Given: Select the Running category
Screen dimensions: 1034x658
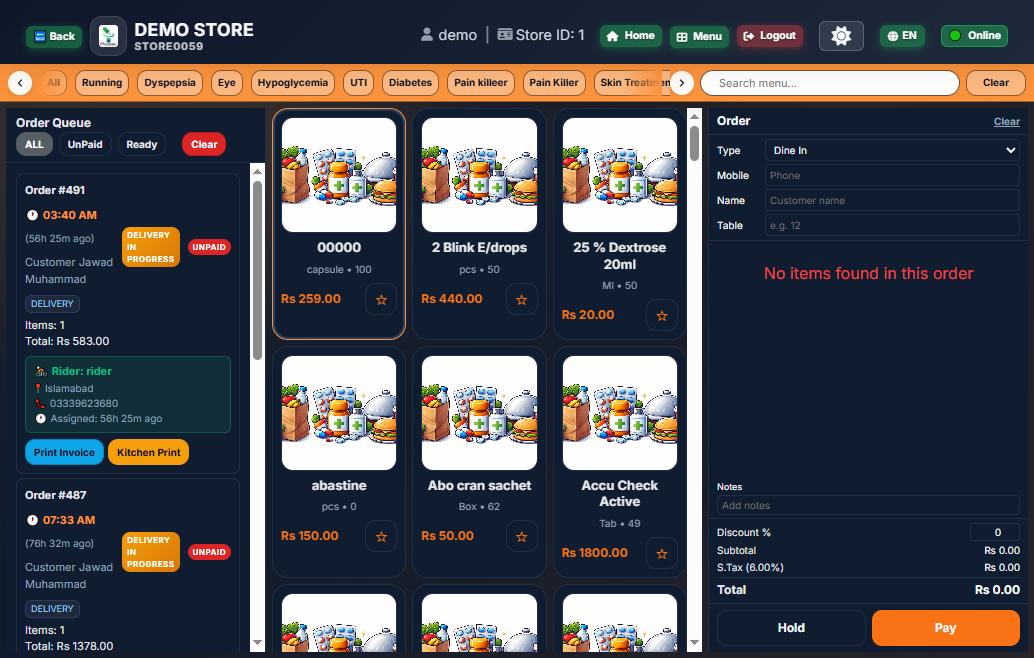Looking at the screenshot, I should [x=102, y=82].
